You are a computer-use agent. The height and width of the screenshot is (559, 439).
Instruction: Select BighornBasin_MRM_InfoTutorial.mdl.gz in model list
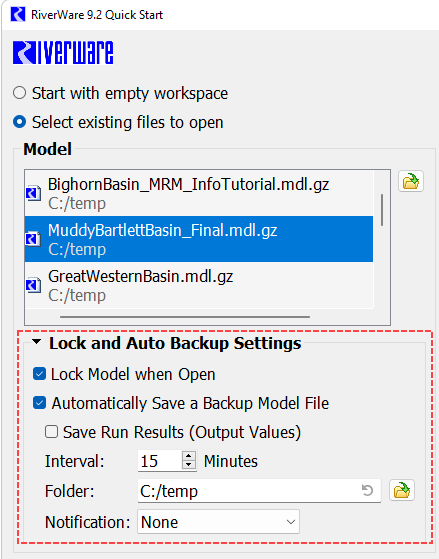click(199, 193)
